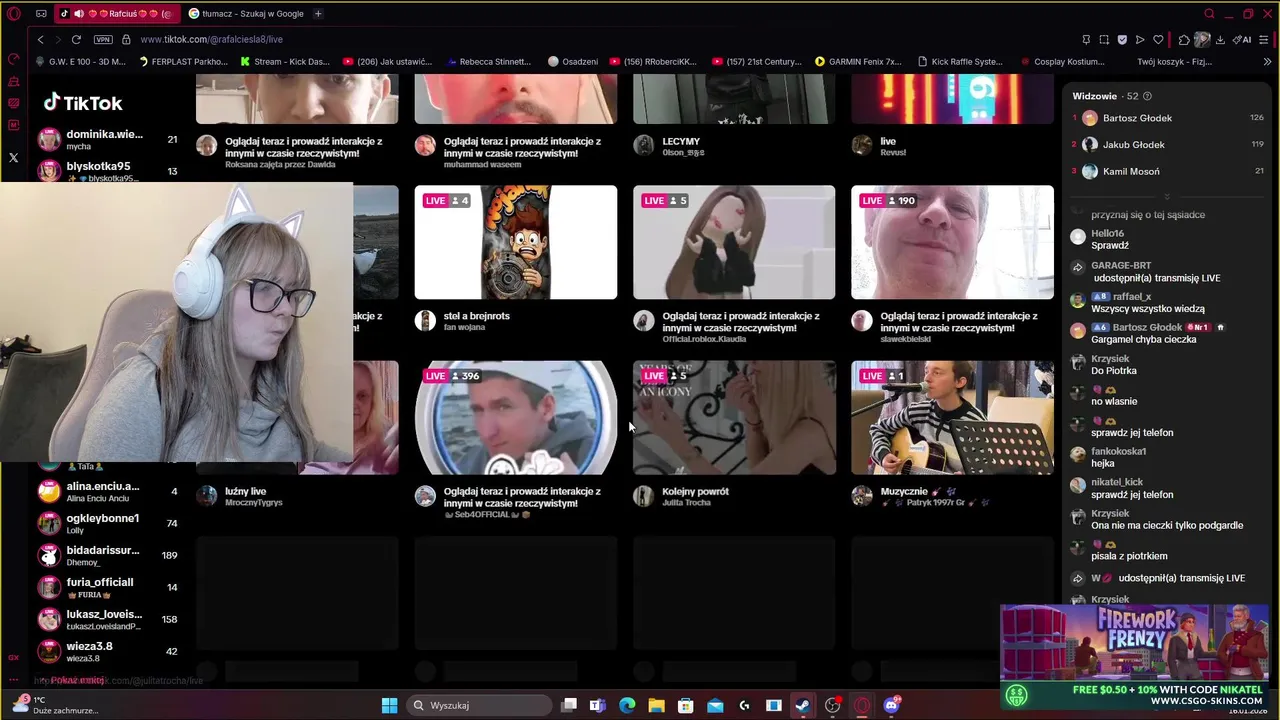Open the 'GARMIN Fenix 7x...' bookmark
The image size is (1280, 720).
(x=858, y=61)
